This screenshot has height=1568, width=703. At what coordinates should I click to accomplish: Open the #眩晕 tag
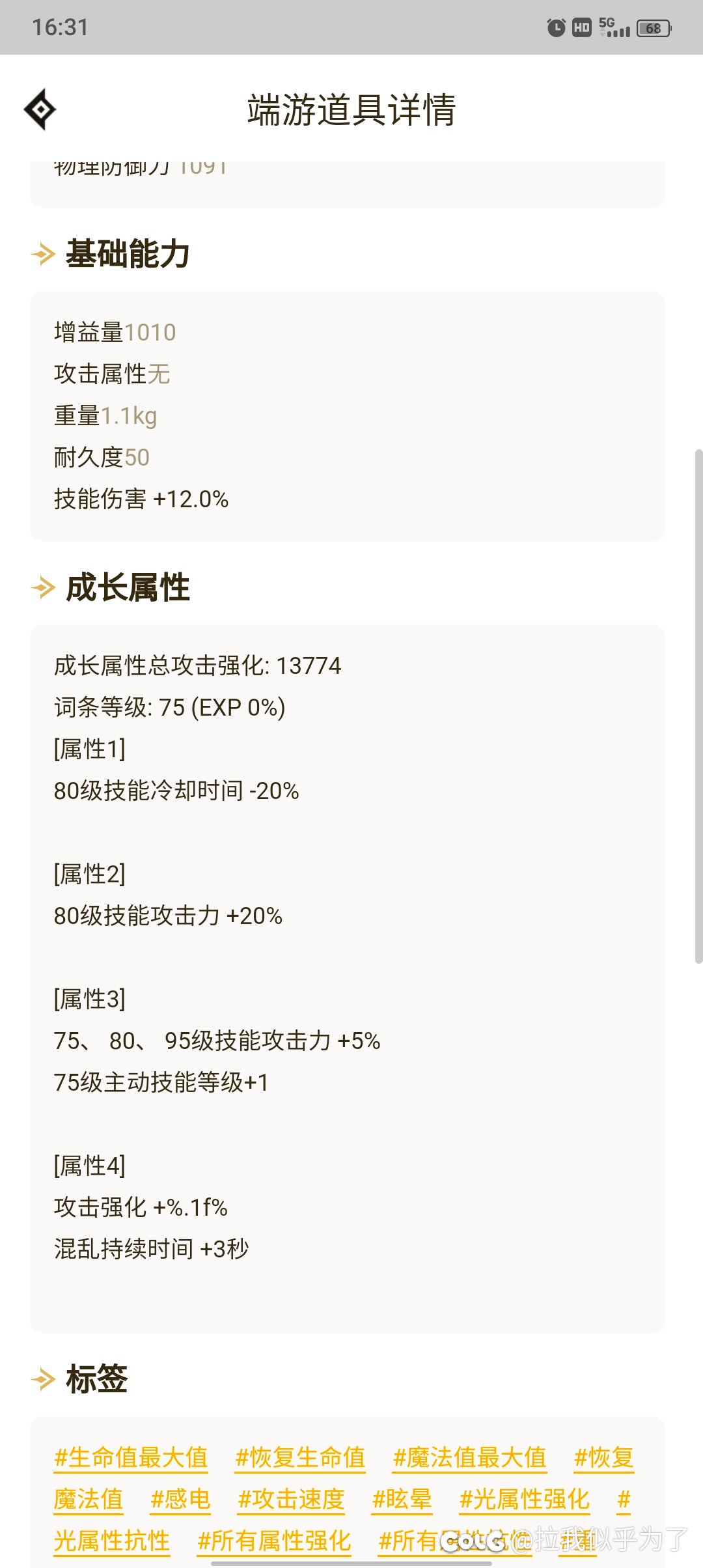(402, 1499)
